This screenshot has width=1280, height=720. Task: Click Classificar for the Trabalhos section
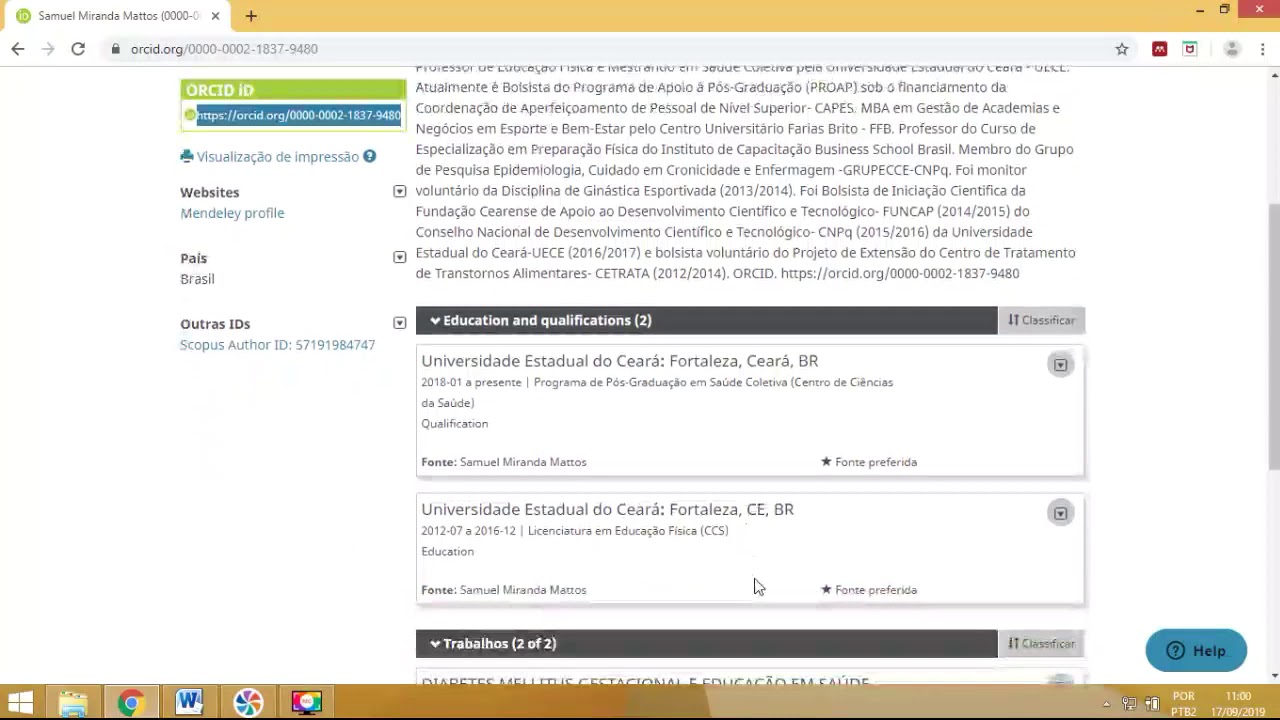point(1041,644)
